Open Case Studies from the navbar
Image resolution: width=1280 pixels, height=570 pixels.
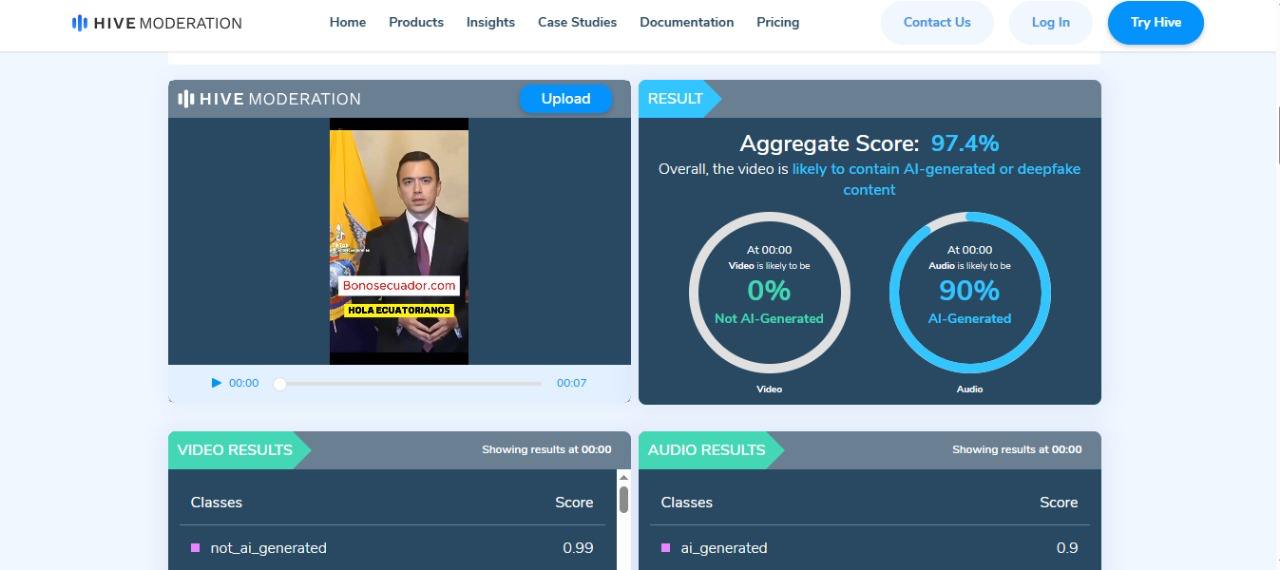(x=577, y=22)
